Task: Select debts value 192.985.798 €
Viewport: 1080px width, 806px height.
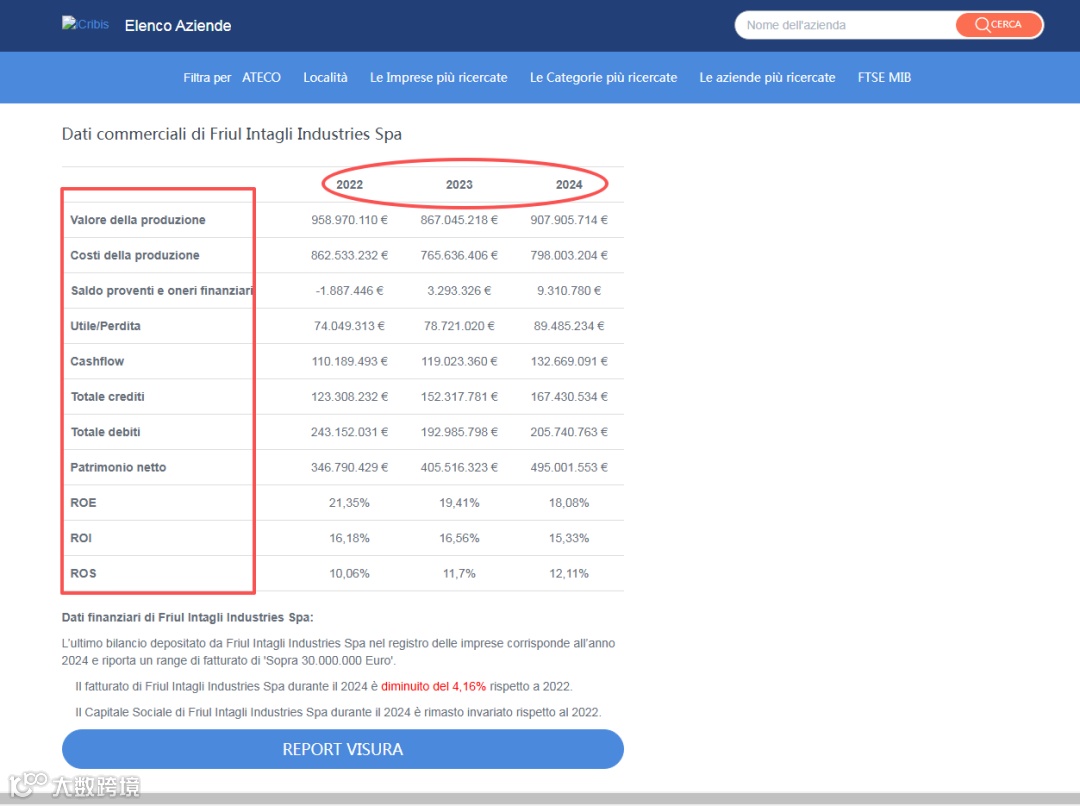Action: point(459,432)
